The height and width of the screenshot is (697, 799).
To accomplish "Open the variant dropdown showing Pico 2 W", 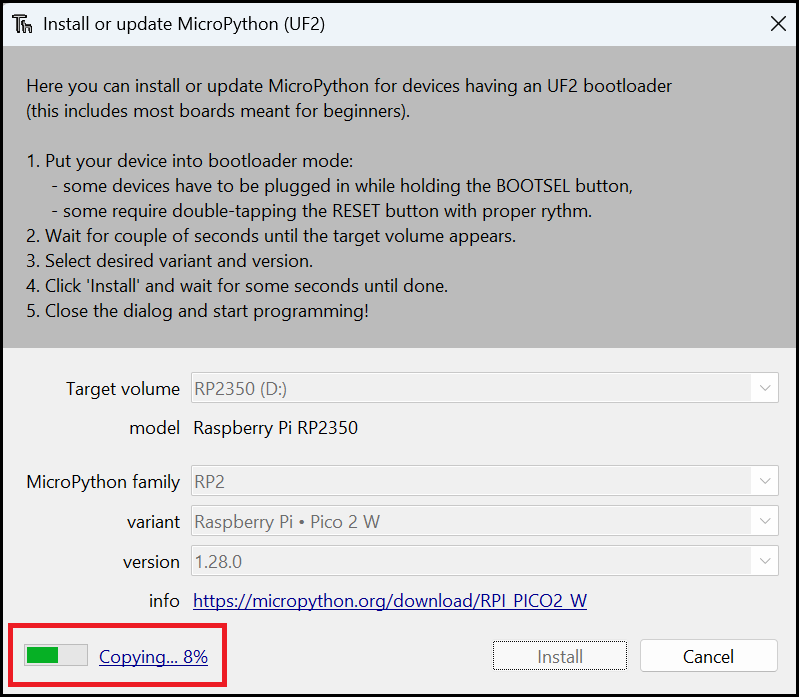I will 485,521.
